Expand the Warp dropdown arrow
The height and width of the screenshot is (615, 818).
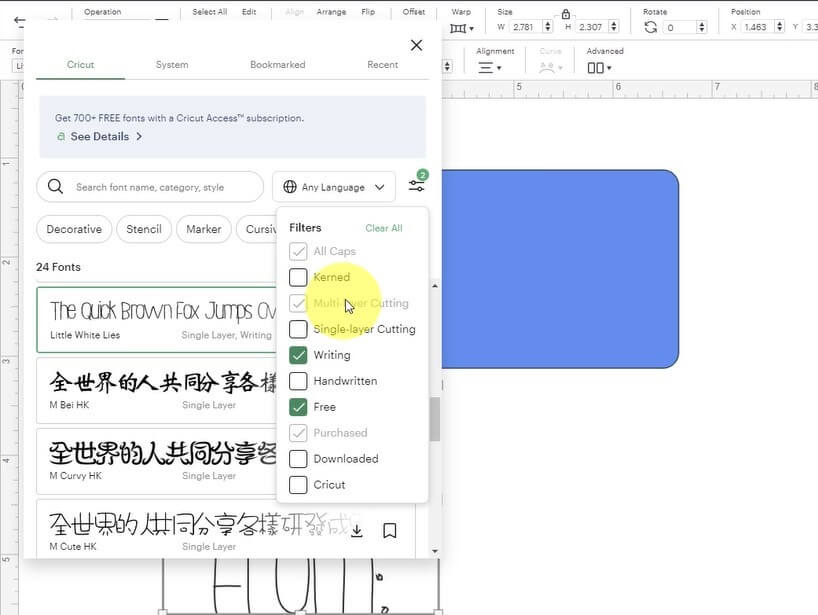coord(472,29)
